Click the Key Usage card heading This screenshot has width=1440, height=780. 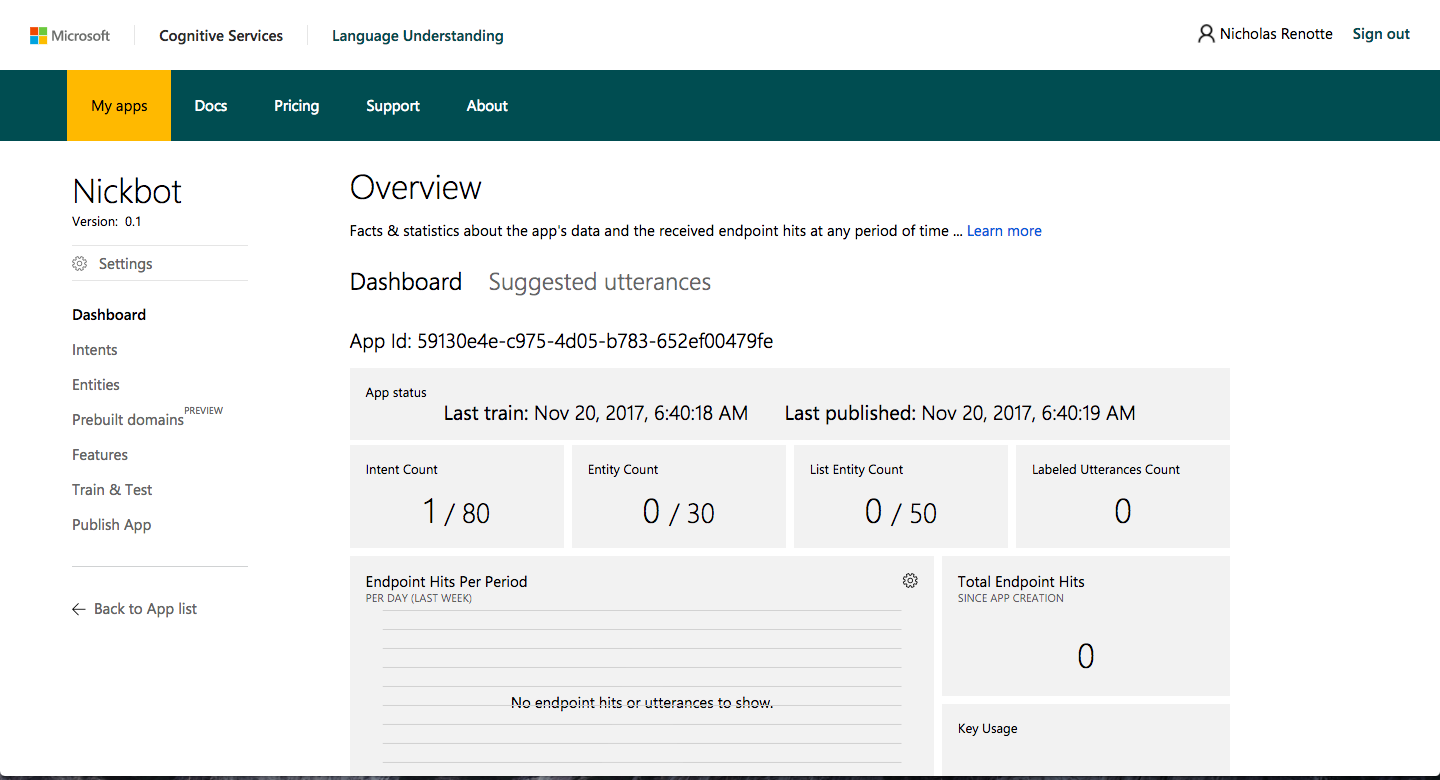coord(988,729)
